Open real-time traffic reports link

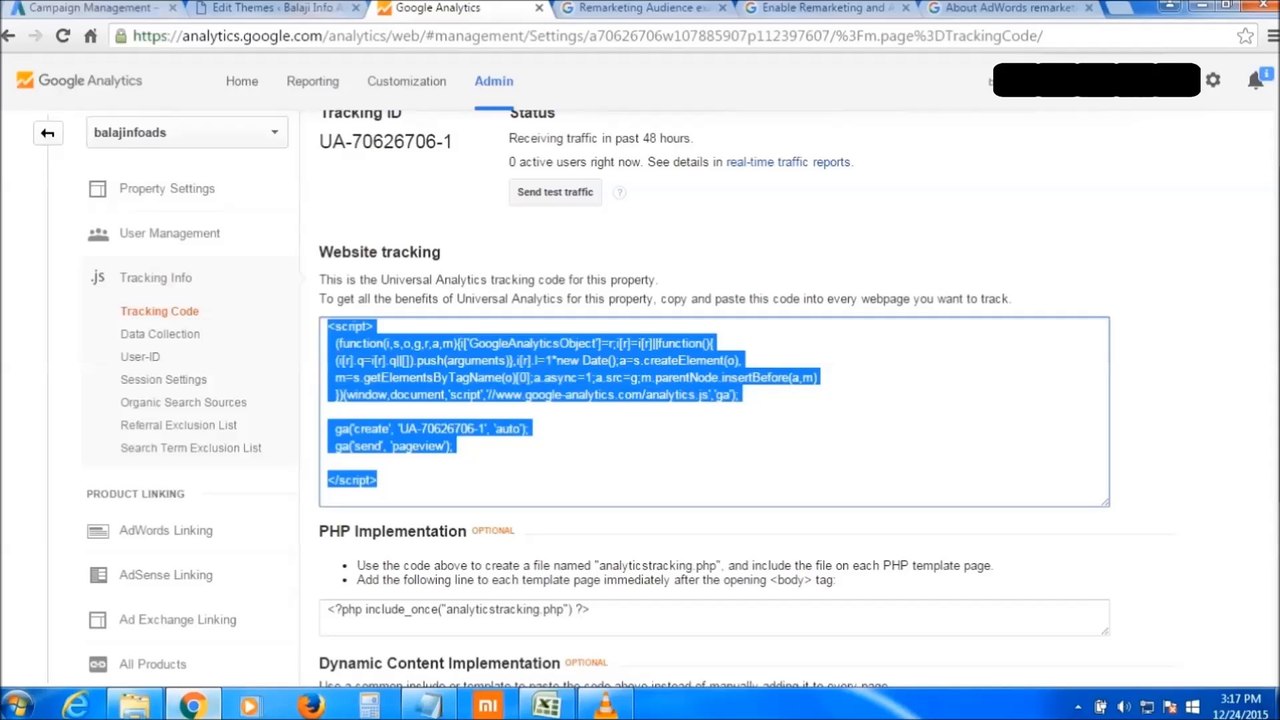(788, 162)
